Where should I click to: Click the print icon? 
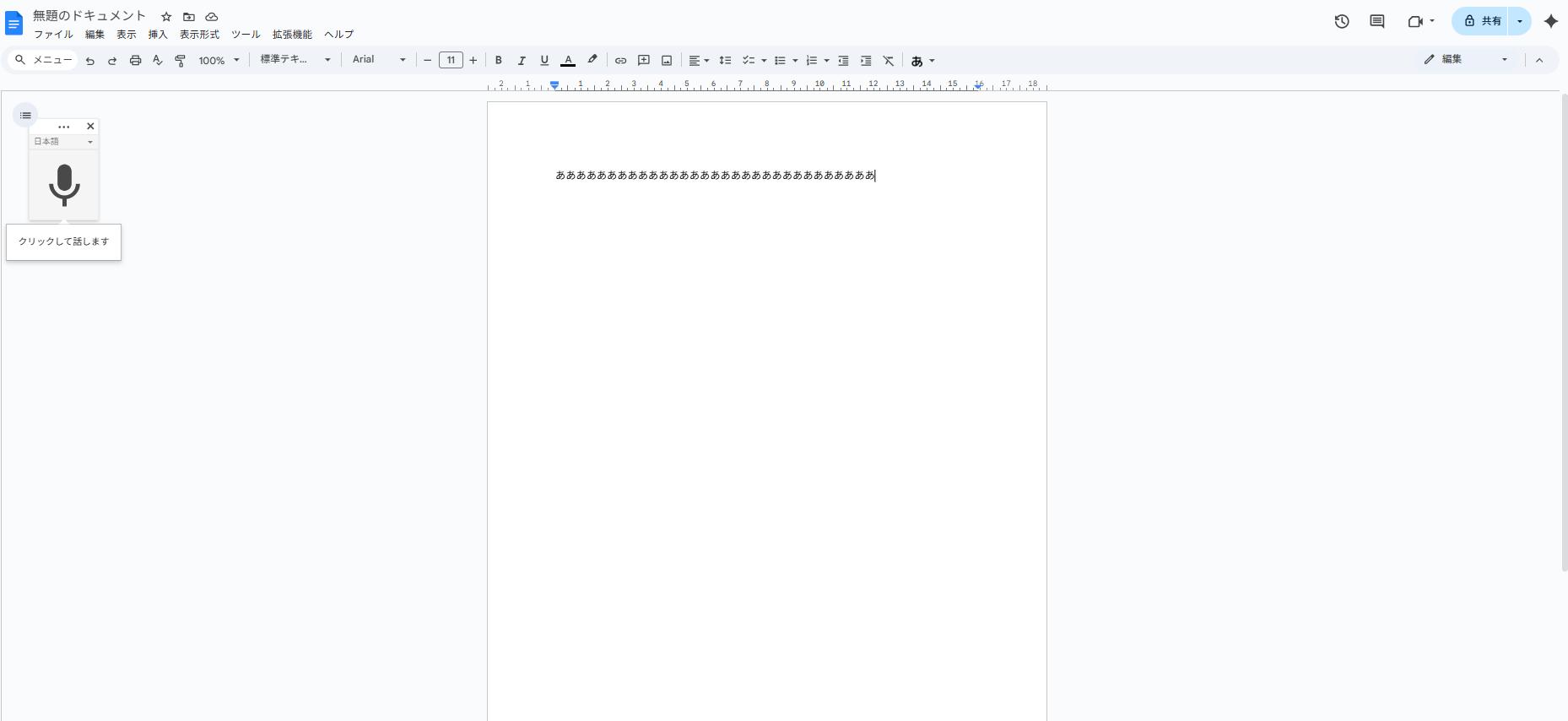pos(135,61)
